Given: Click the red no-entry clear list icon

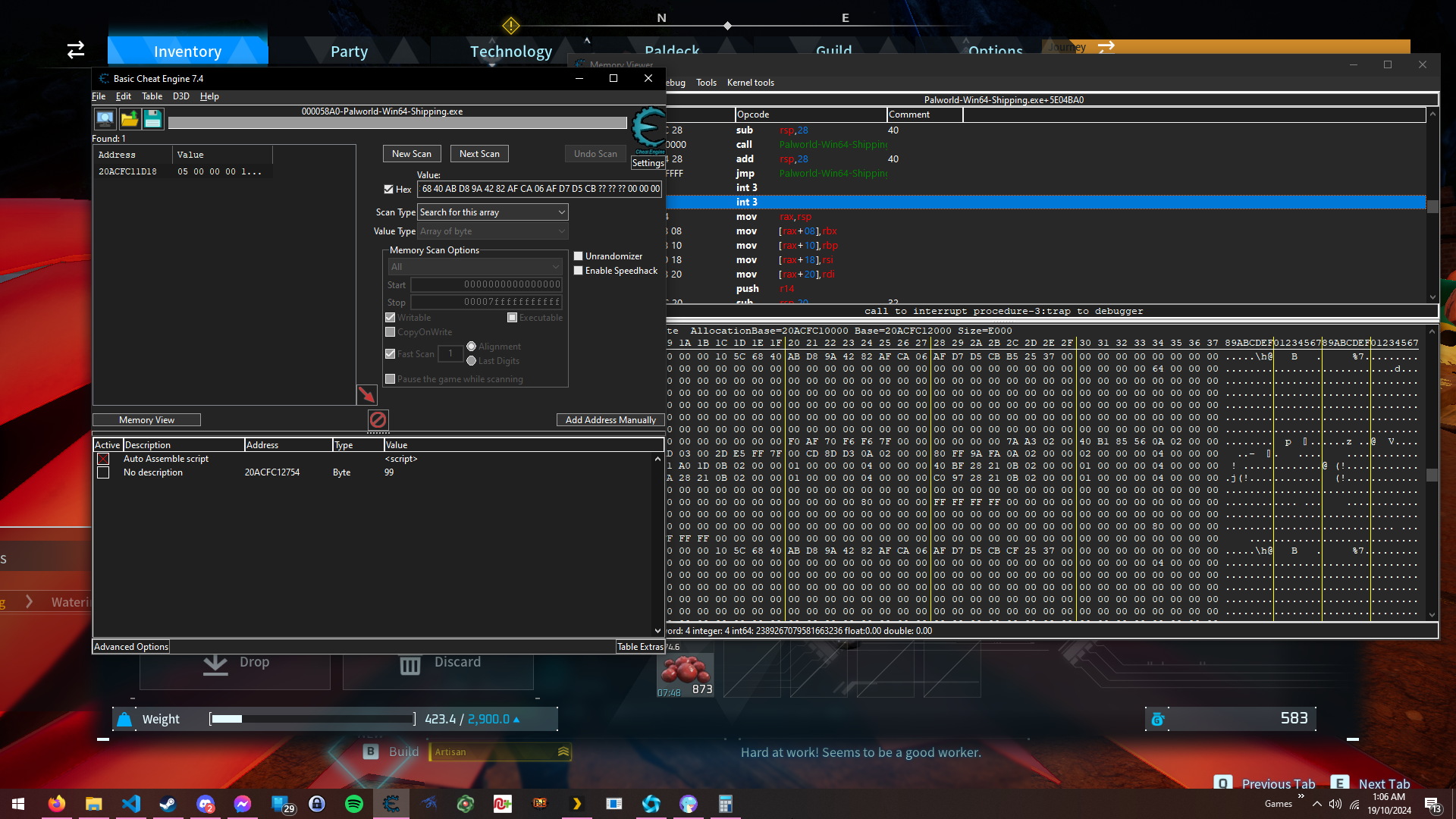Looking at the screenshot, I should [378, 419].
